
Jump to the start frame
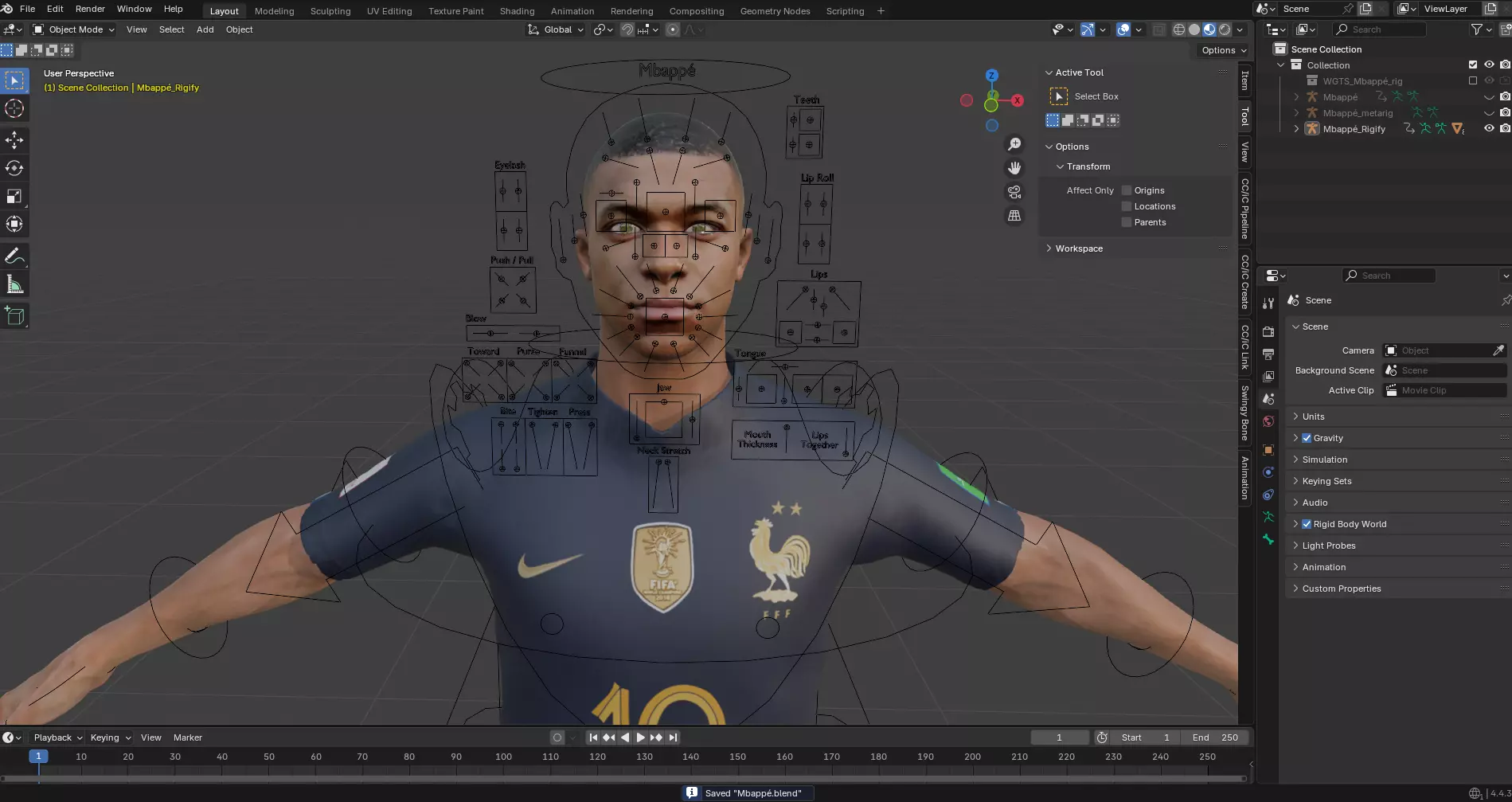tap(593, 737)
